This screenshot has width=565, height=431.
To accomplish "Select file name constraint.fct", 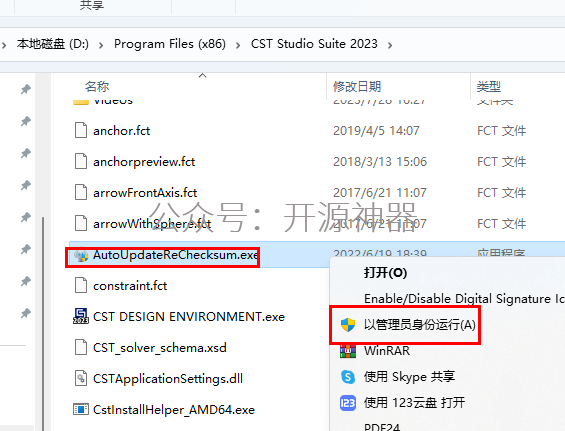I will (130, 286).
